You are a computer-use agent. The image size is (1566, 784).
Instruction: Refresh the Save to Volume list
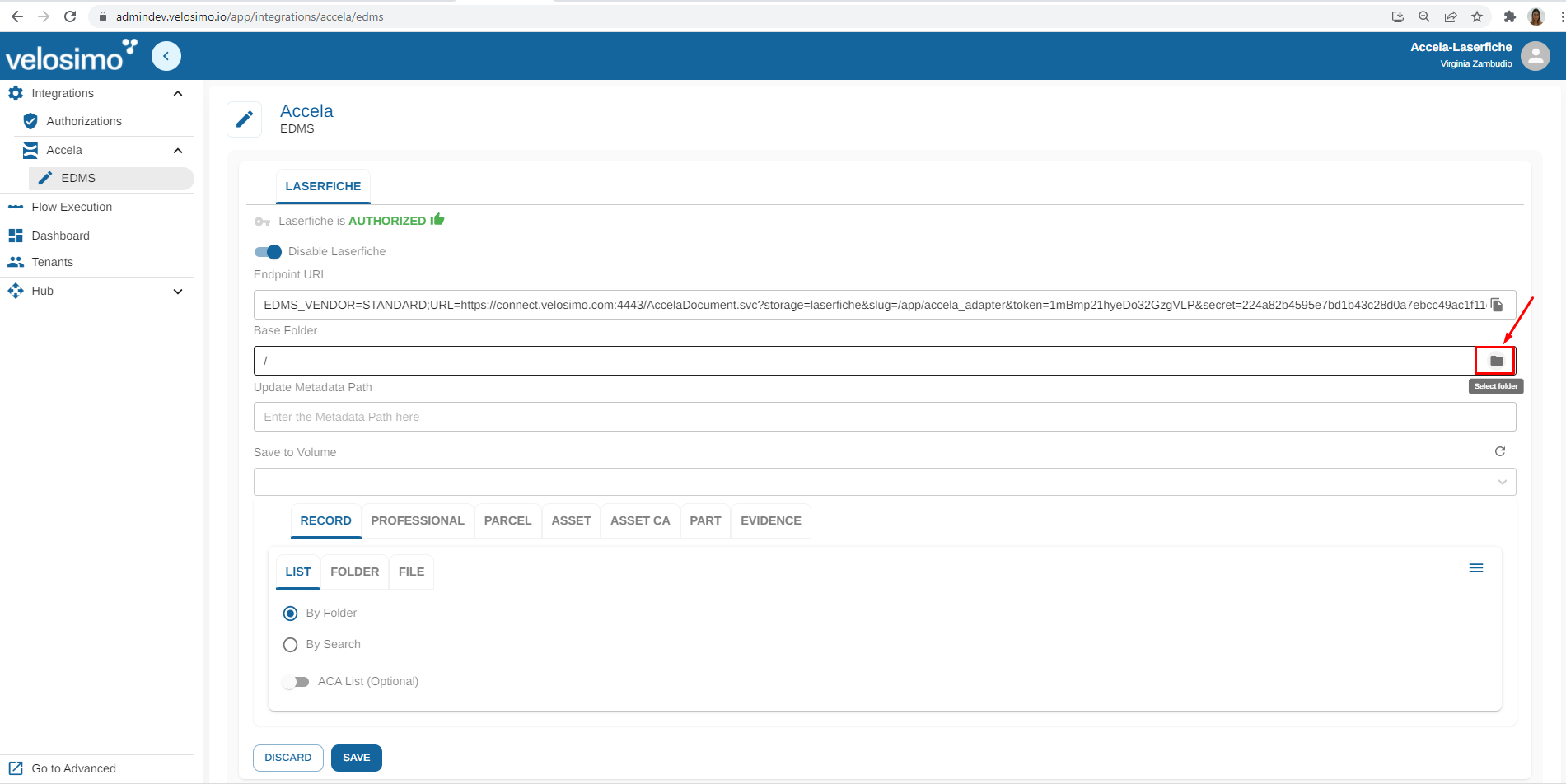(x=1500, y=451)
